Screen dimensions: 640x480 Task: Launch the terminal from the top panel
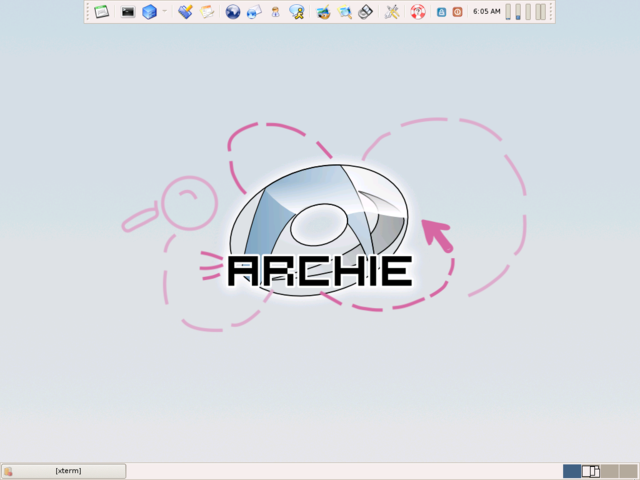128,12
